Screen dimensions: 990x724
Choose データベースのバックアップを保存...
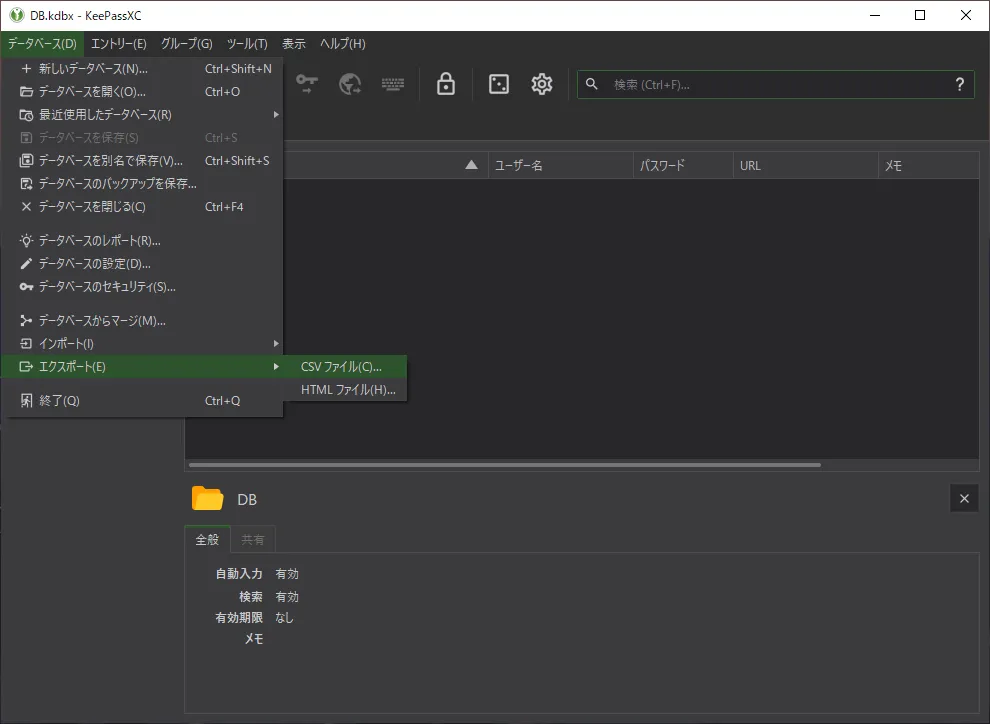(142, 184)
